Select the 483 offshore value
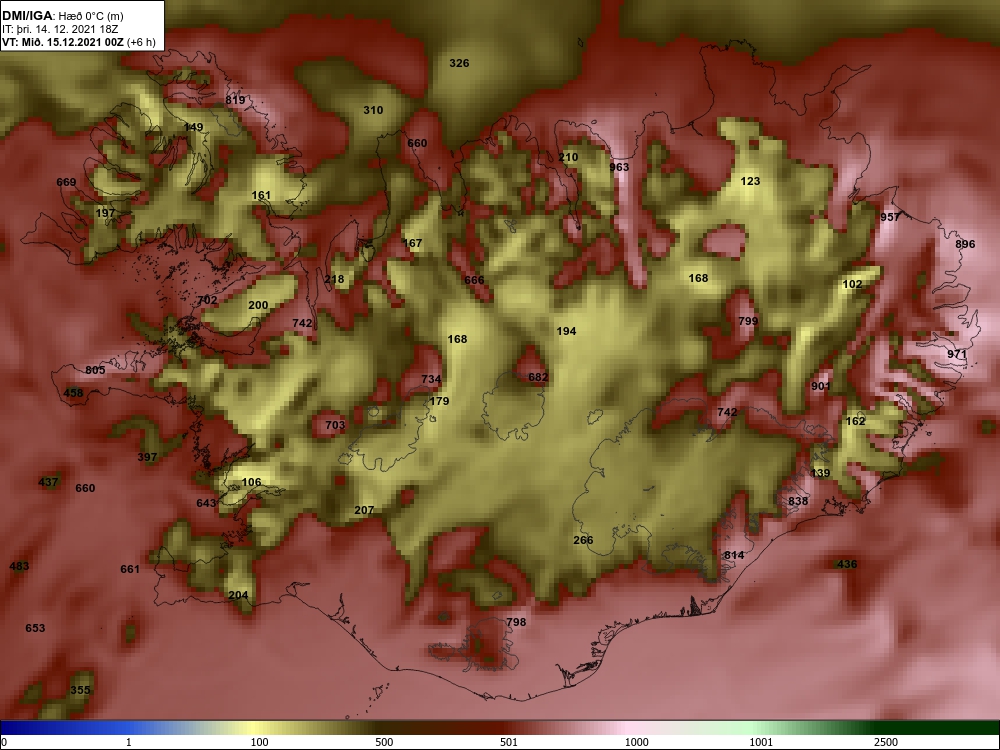 tap(19, 566)
